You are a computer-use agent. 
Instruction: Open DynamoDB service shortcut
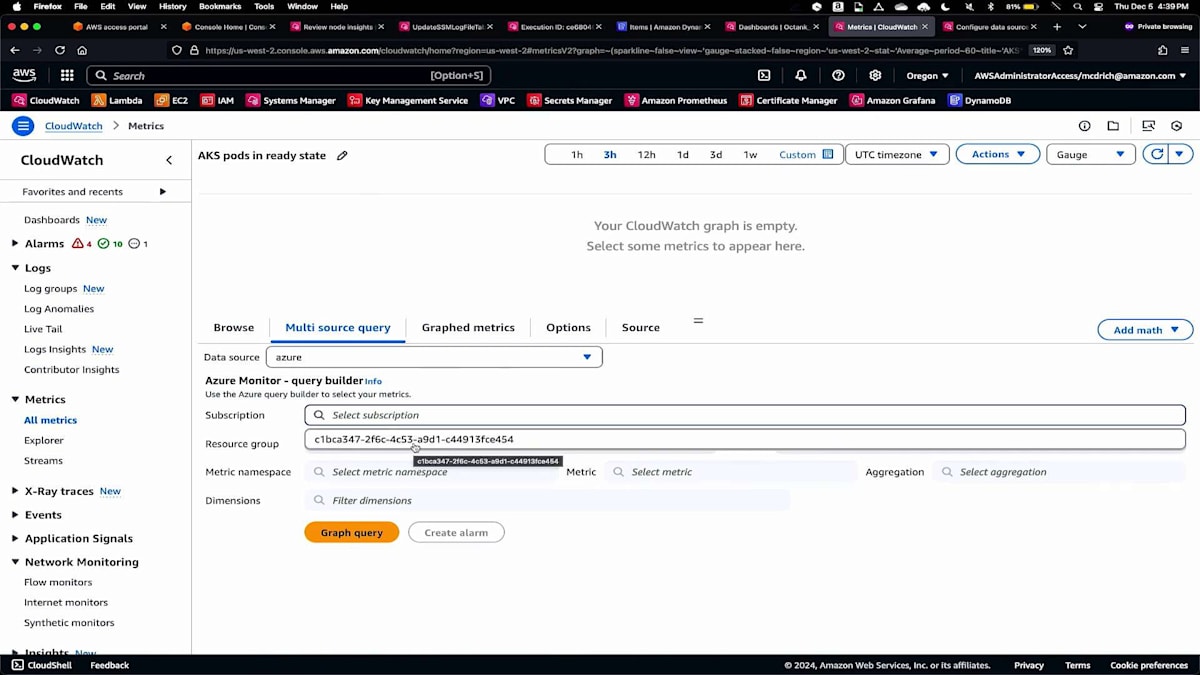980,100
